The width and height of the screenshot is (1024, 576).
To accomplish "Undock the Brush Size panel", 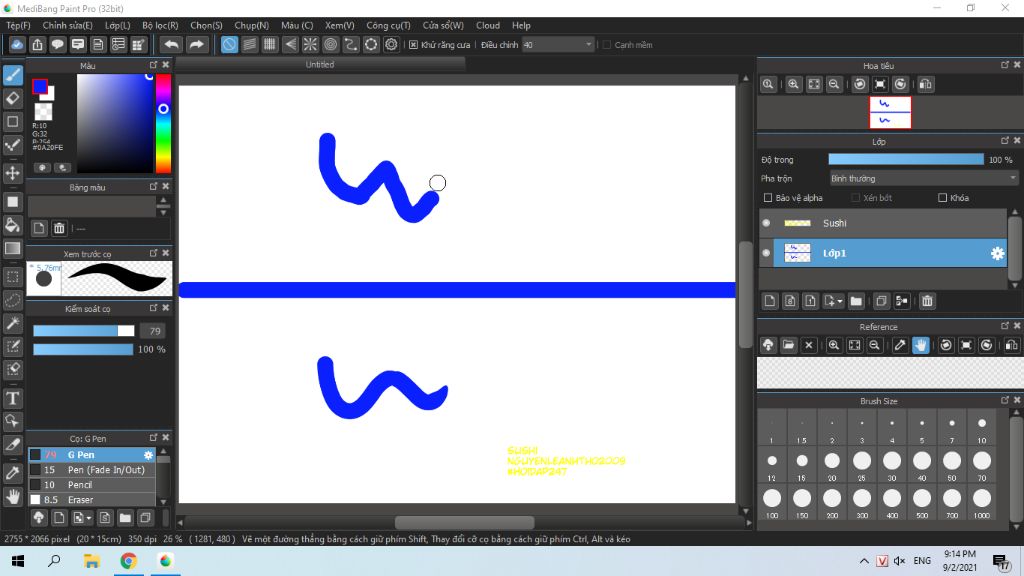I will tap(1005, 400).
